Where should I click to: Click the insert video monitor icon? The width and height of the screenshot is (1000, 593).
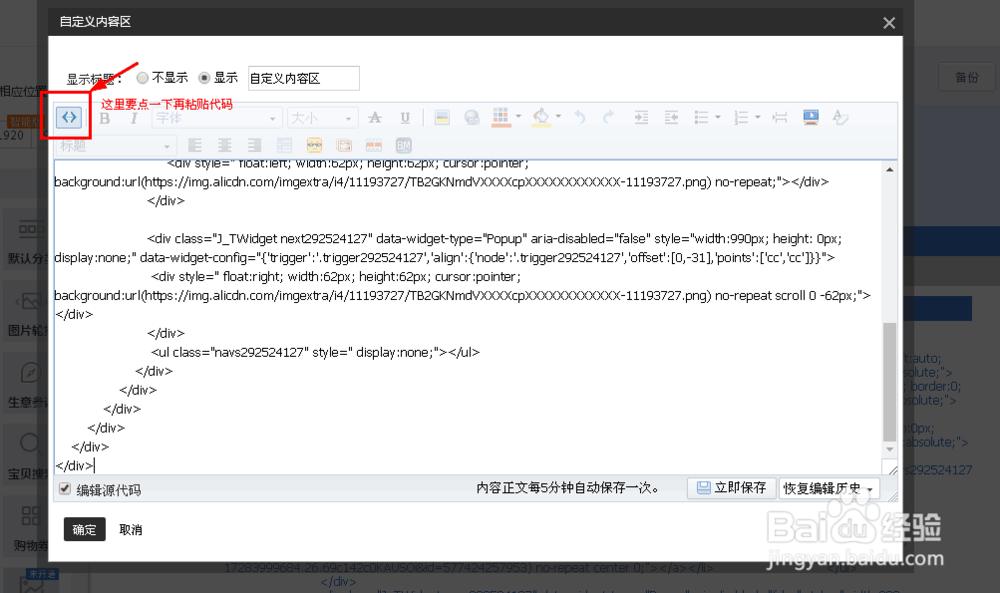(x=811, y=117)
